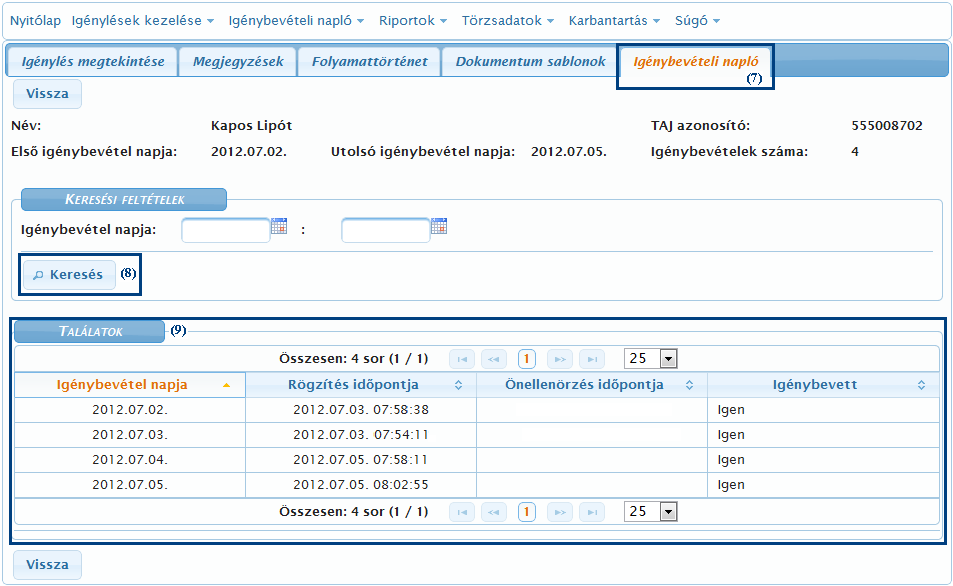Image resolution: width=953 pixels, height=586 pixels.
Task: Select the row dated 2012.07.04.
Action: pyautogui.click(x=477, y=460)
